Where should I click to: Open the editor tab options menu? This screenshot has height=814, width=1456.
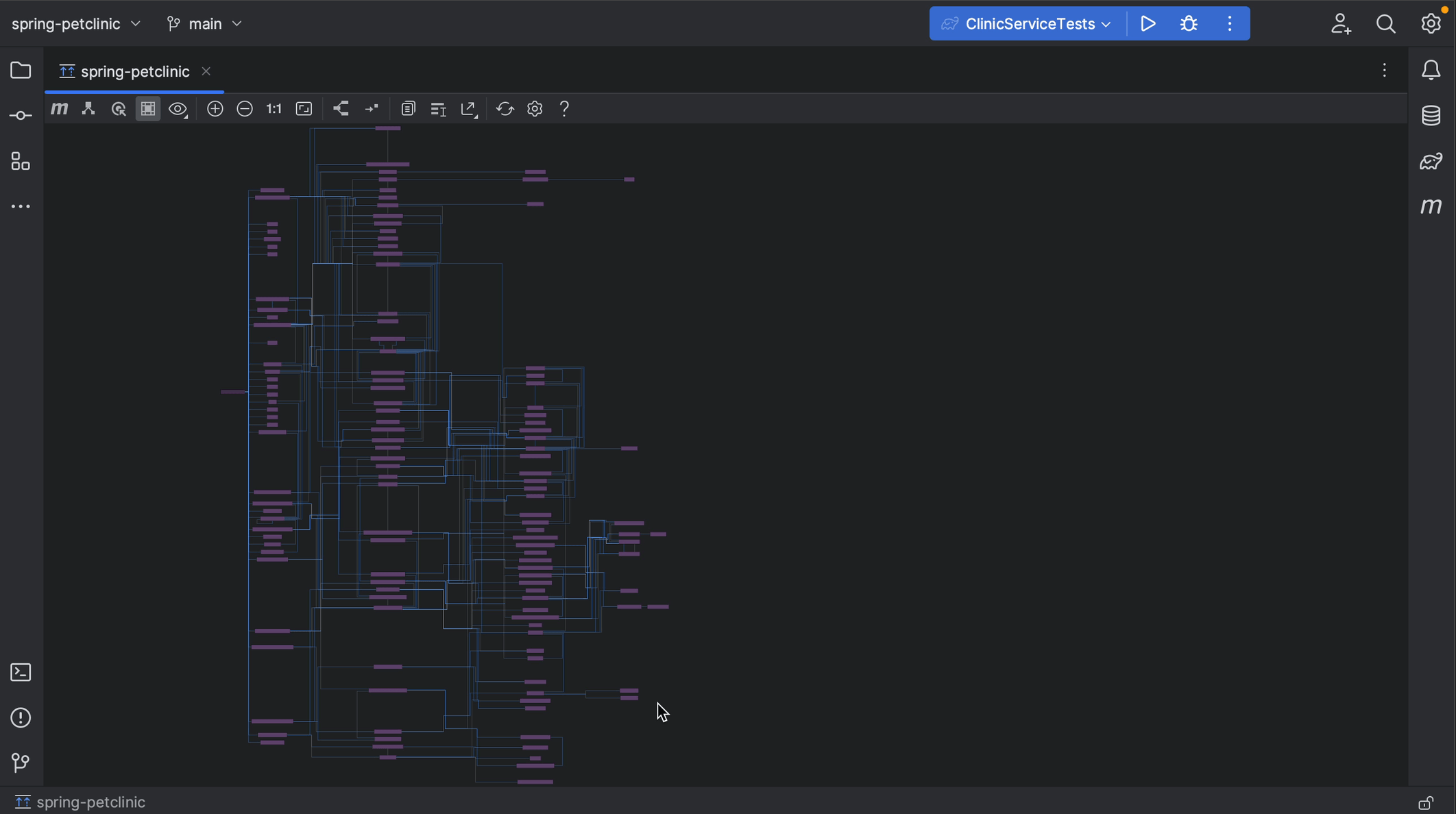tap(1383, 70)
